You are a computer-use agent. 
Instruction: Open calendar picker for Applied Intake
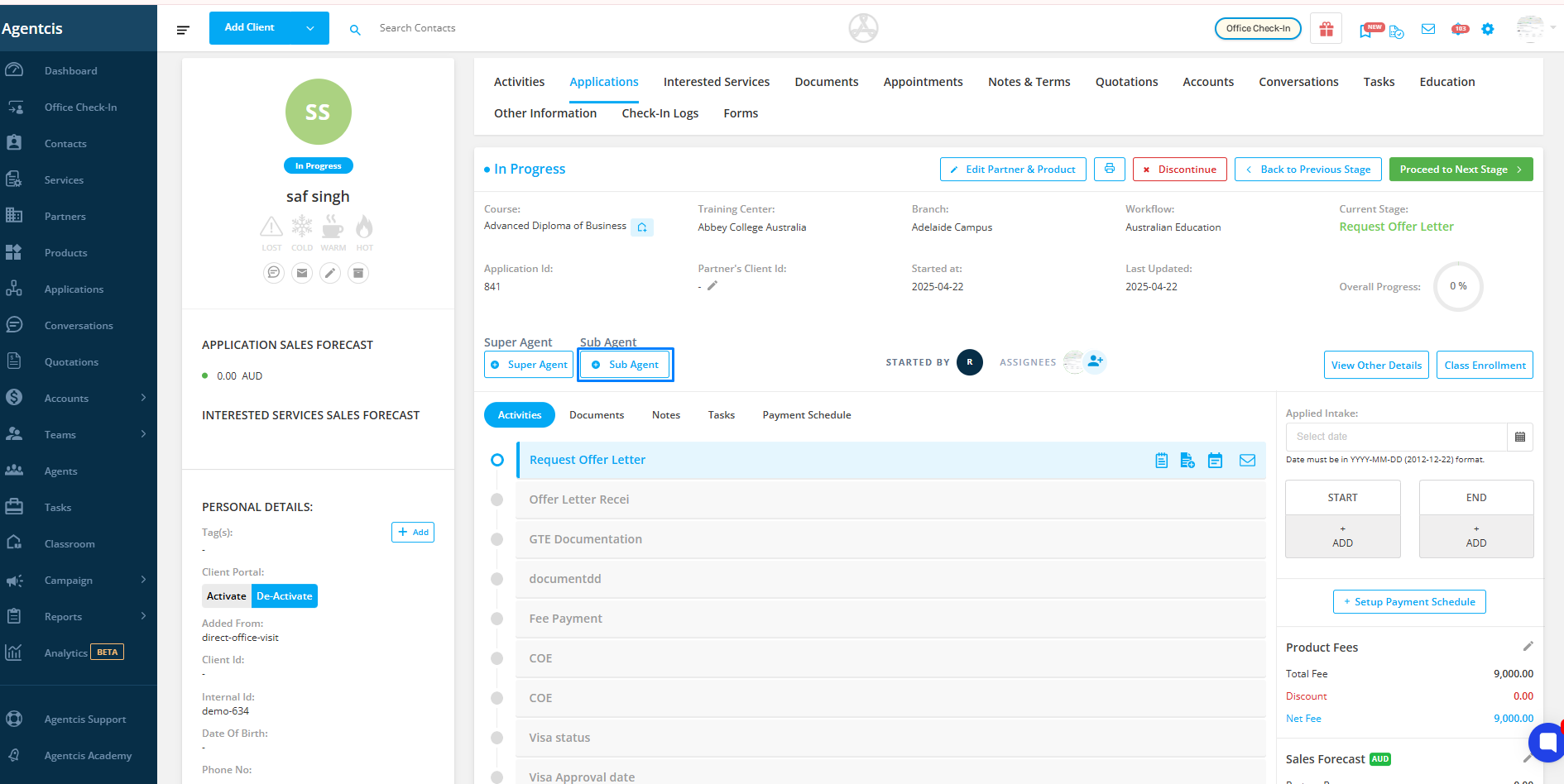1520,437
